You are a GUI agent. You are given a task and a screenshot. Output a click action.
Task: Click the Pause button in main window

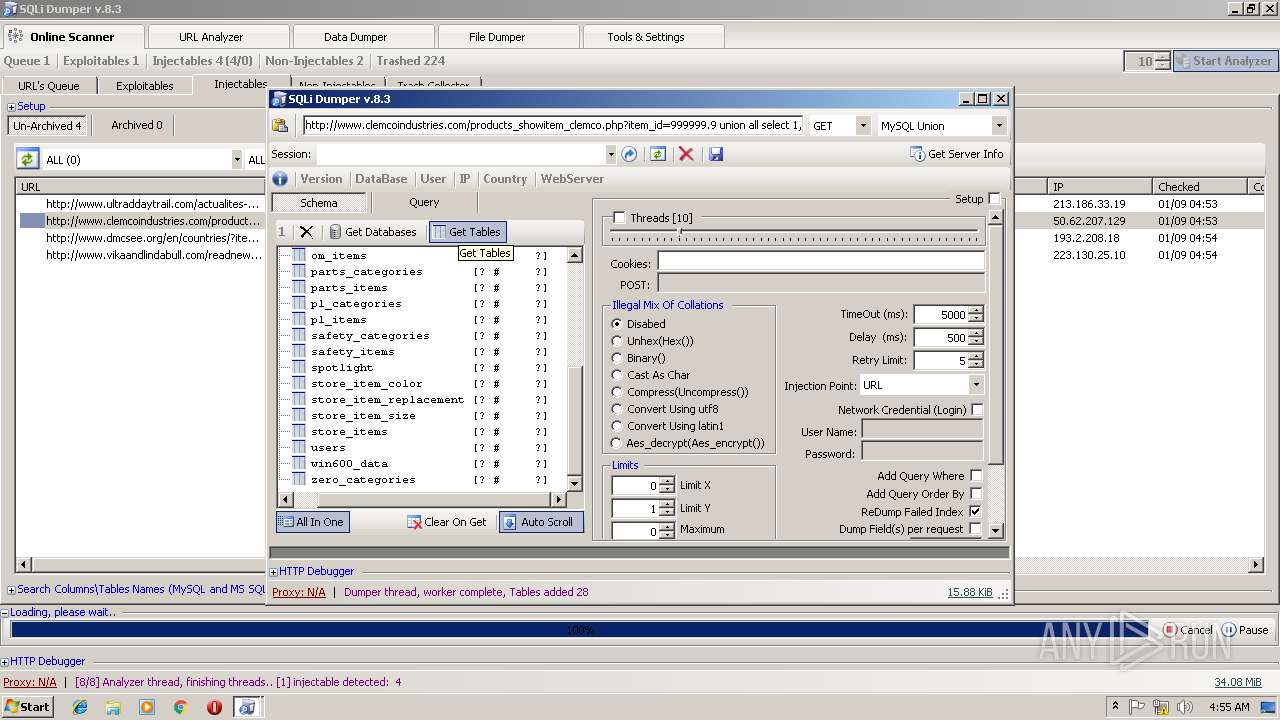[1245, 630]
